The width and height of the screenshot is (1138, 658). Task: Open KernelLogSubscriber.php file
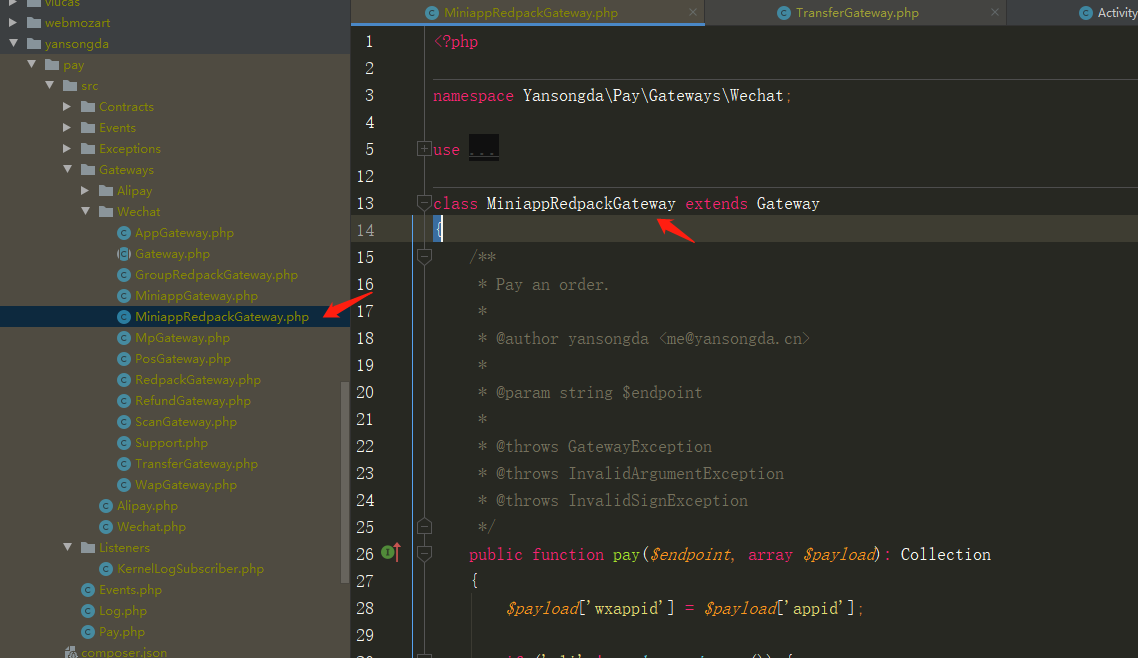[x=190, y=569]
